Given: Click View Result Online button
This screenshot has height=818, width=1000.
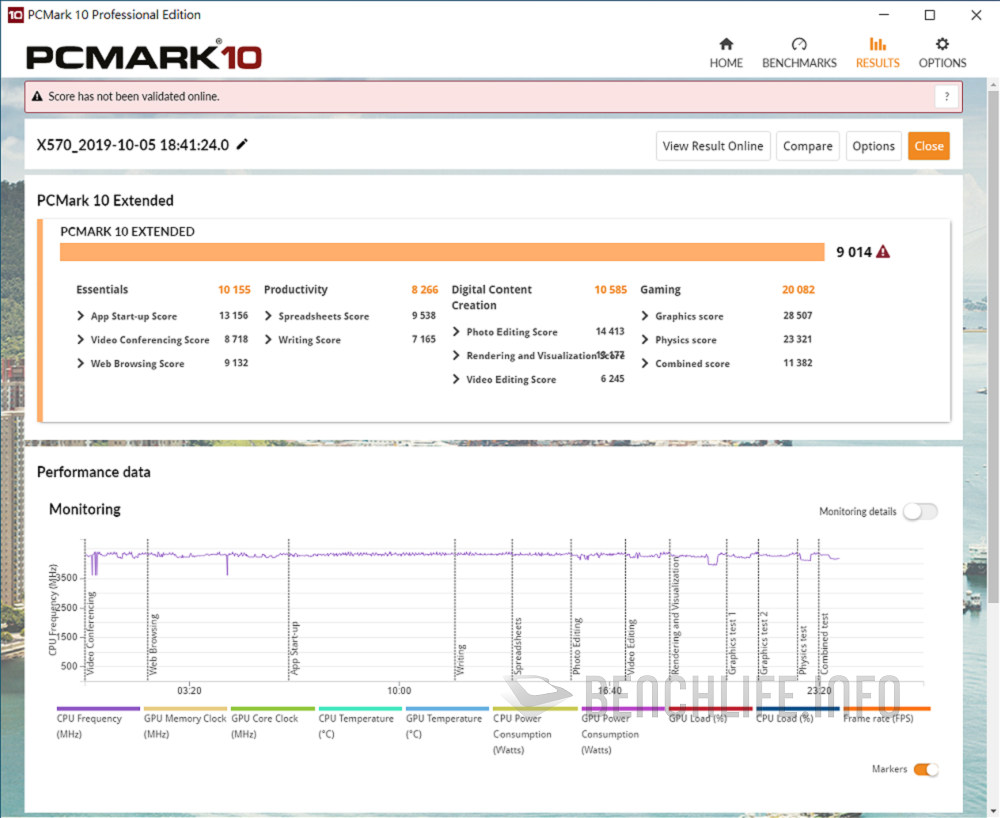Looking at the screenshot, I should [713, 146].
